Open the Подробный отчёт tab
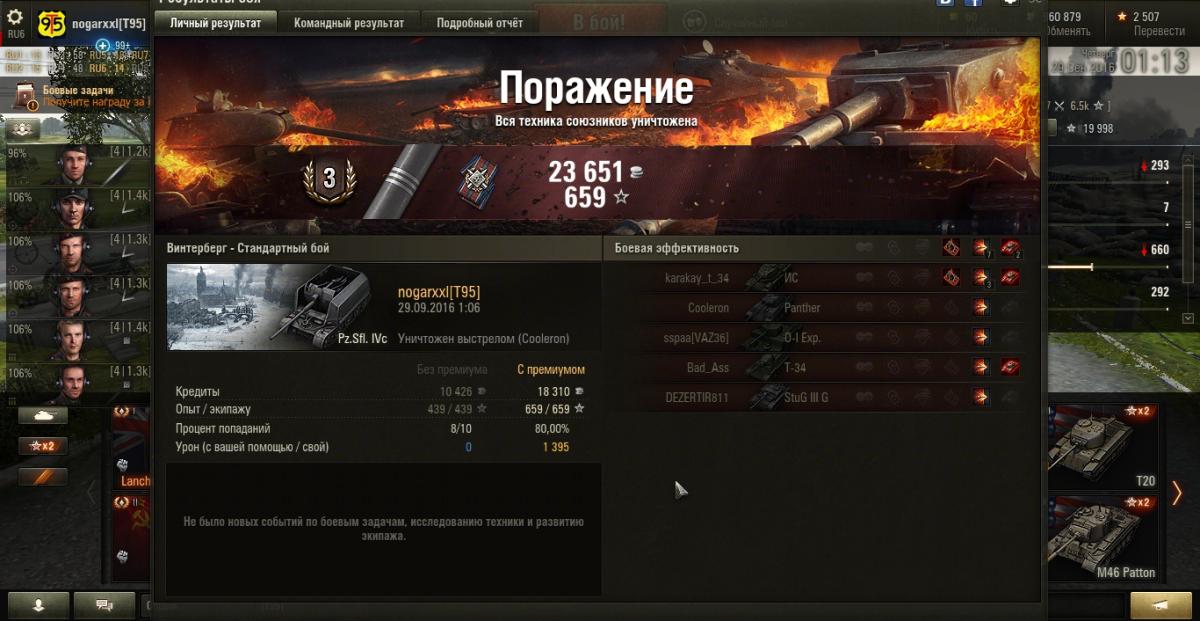Image resolution: width=1200 pixels, height=621 pixels. point(480,23)
